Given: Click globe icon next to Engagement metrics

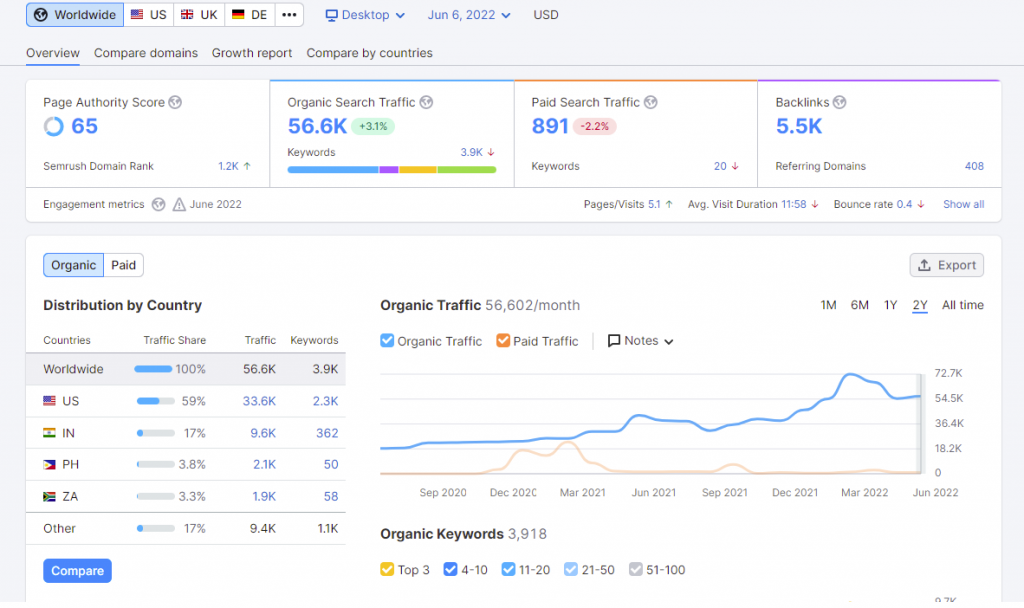Looking at the screenshot, I should [x=158, y=204].
